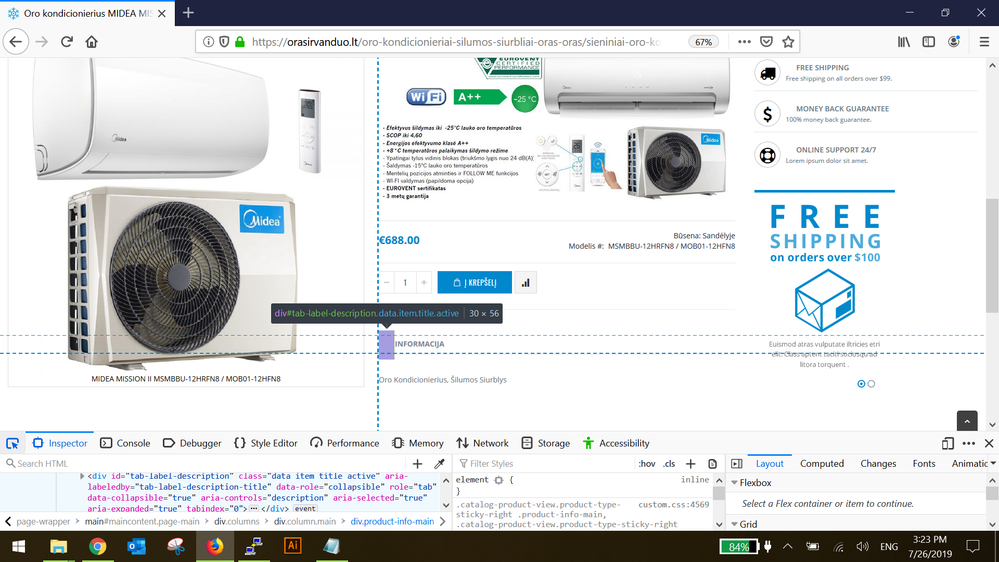Toggle Responsive Design Mode
This screenshot has height=562, width=999.
pyautogui.click(x=947, y=443)
